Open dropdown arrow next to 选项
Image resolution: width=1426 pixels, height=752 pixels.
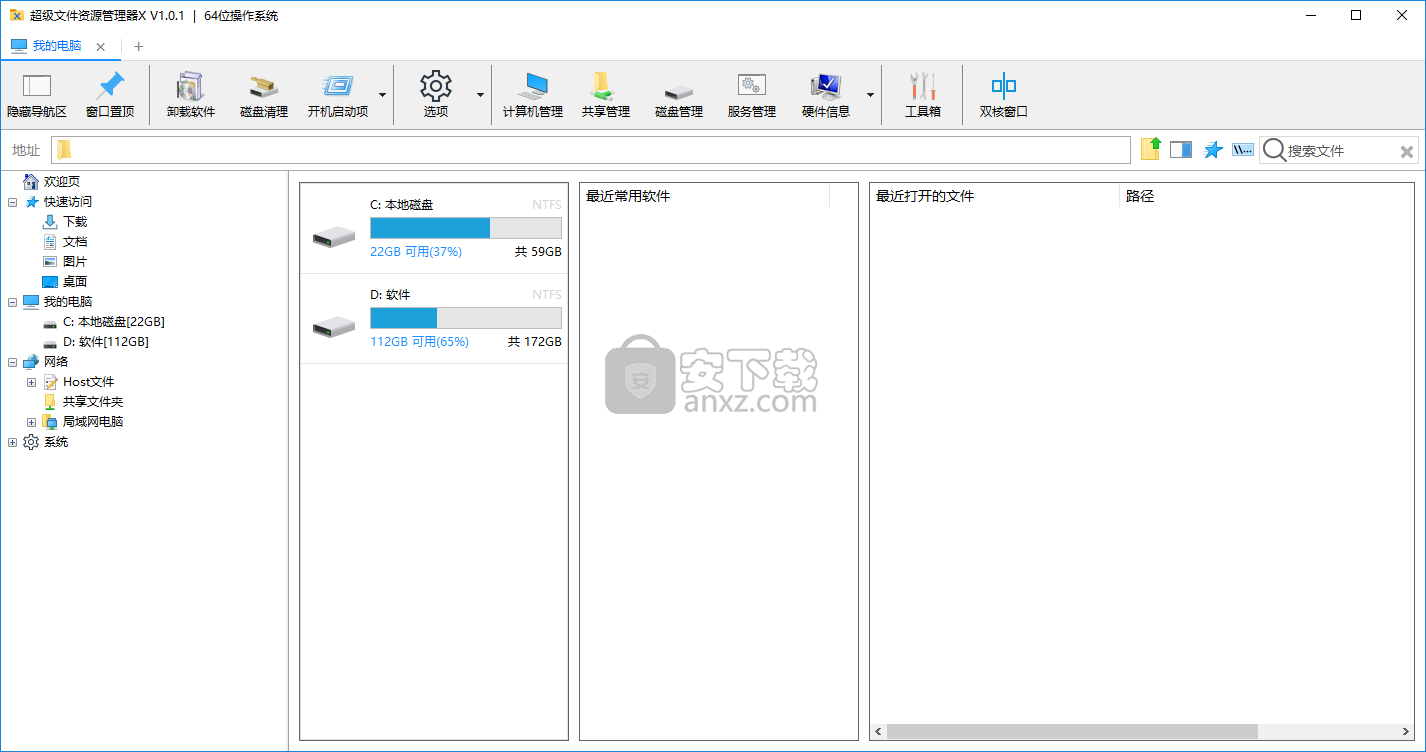pos(480,95)
